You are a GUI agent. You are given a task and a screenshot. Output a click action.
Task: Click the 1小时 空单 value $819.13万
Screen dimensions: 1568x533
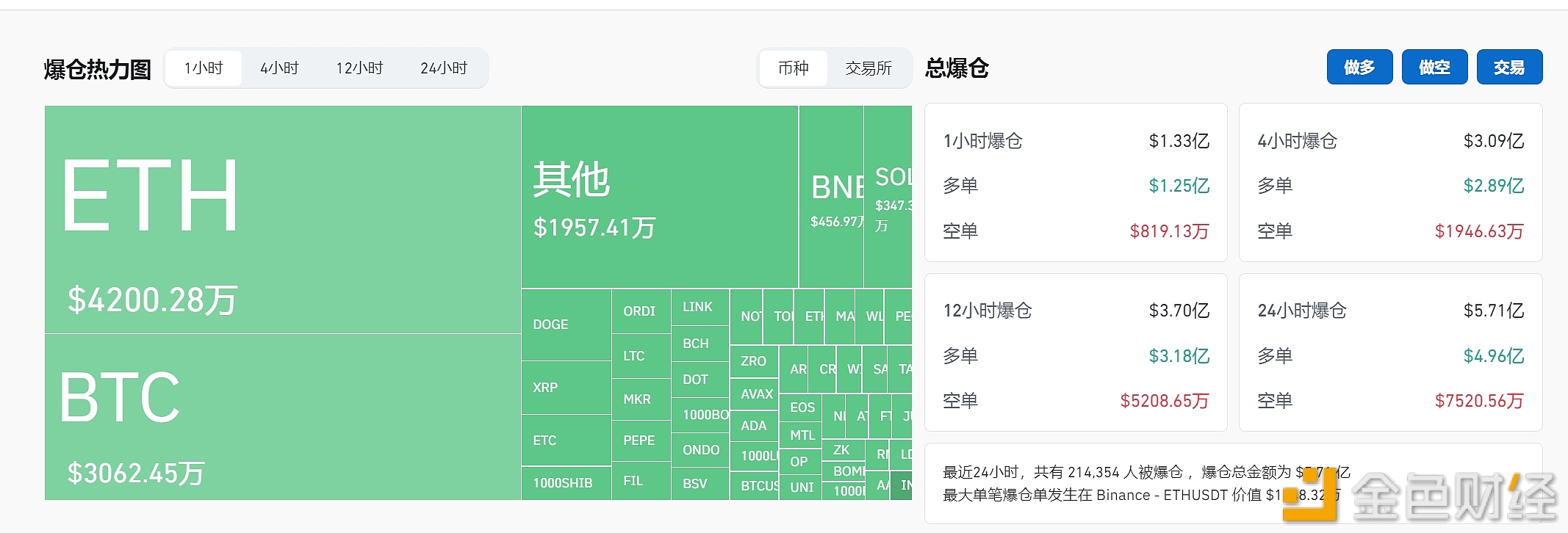[x=1170, y=231]
